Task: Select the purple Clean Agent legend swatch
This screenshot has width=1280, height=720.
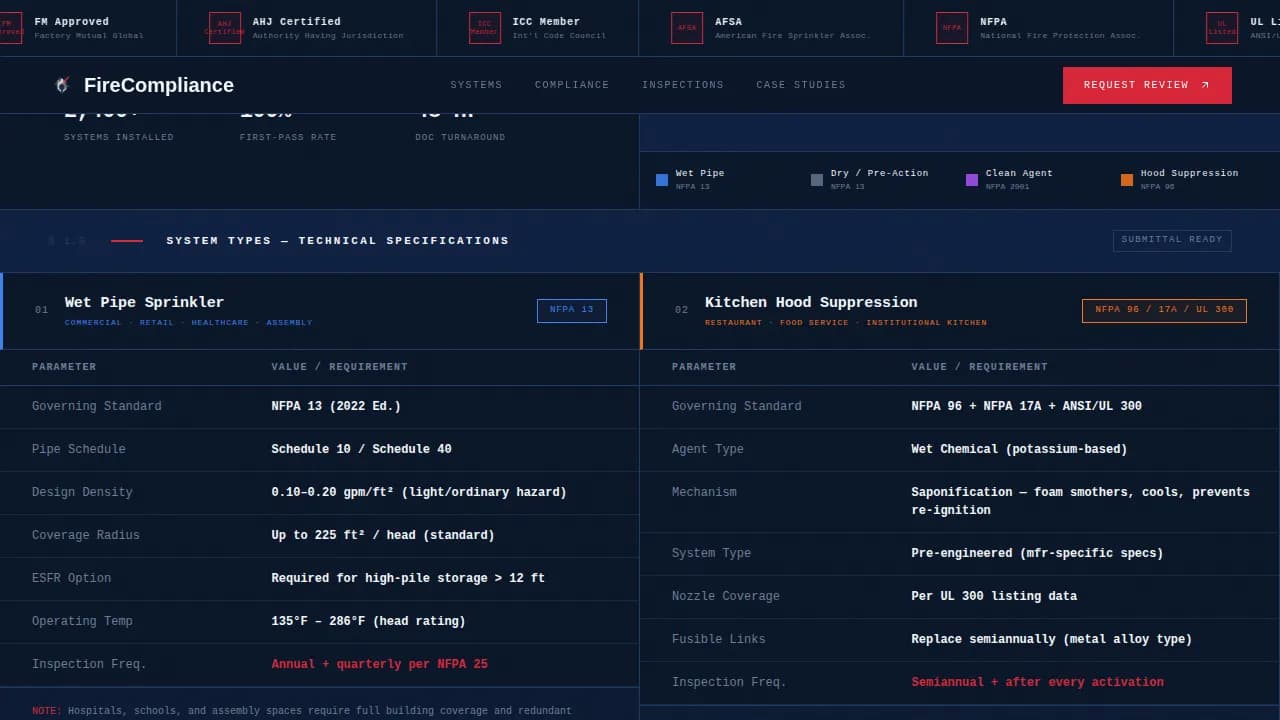Action: tap(972, 180)
